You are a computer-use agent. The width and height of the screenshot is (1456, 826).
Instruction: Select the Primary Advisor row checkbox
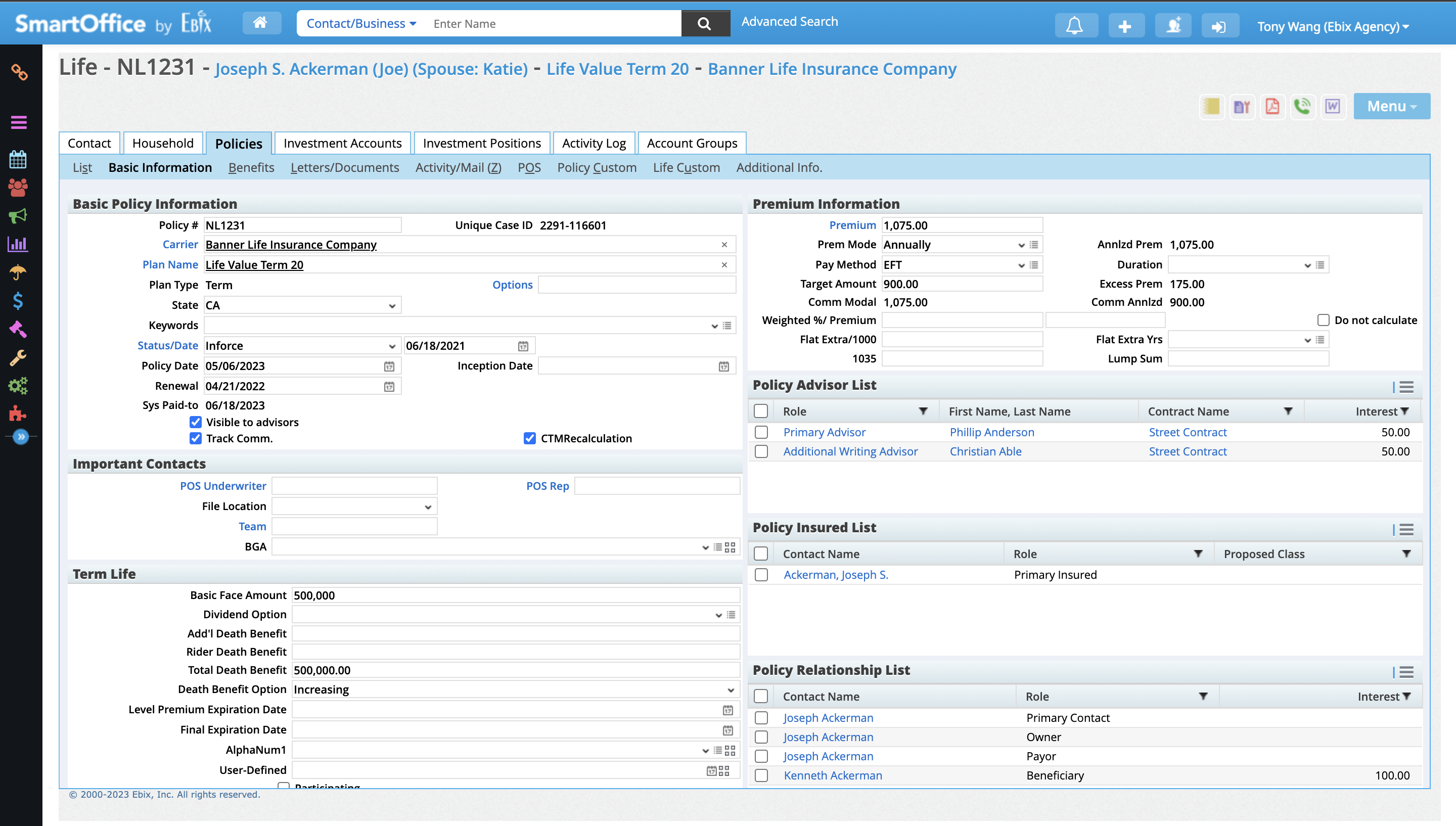(x=761, y=432)
